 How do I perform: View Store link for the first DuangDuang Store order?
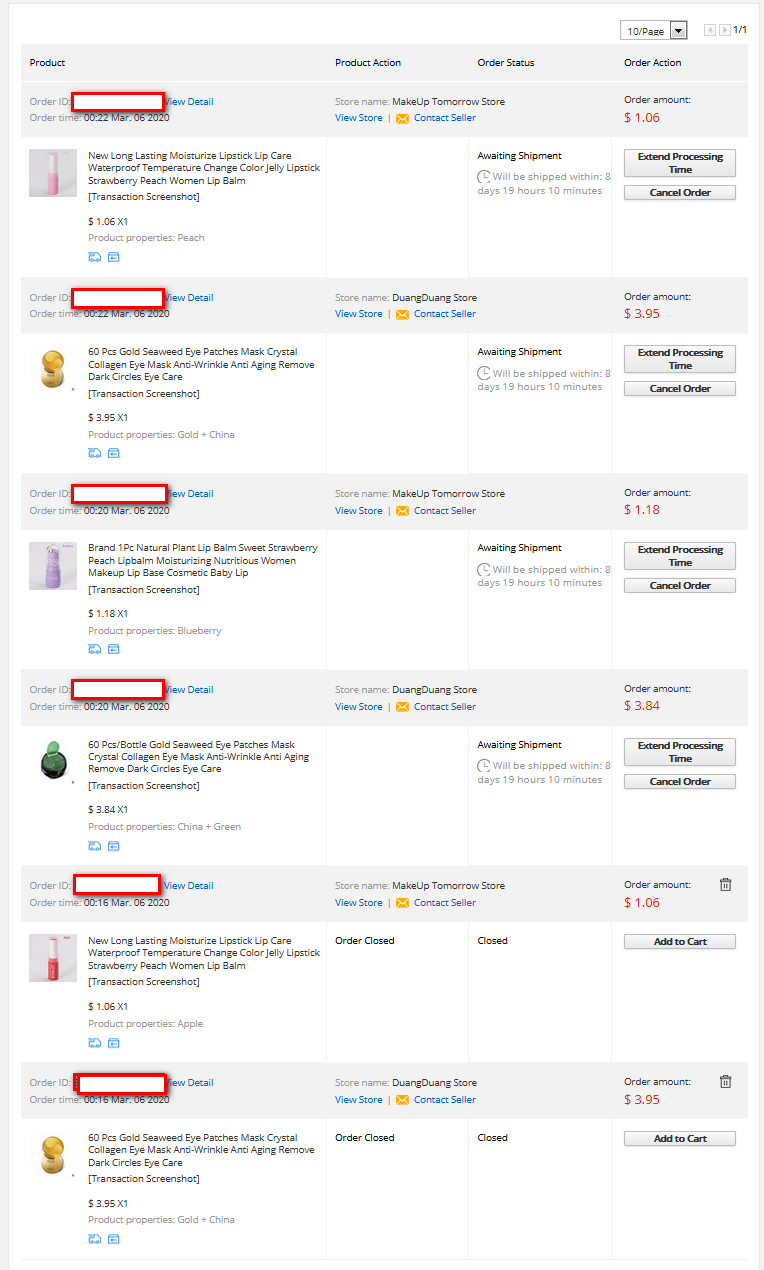tap(358, 314)
